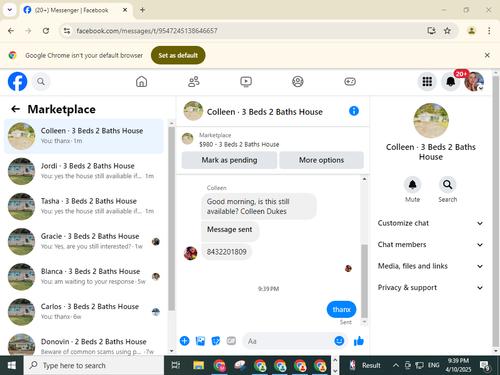Viewport: 500px width, 375px height.
Task: Open Tasha · 3 Beds 2 Baths House chat
Action: click(x=84, y=206)
